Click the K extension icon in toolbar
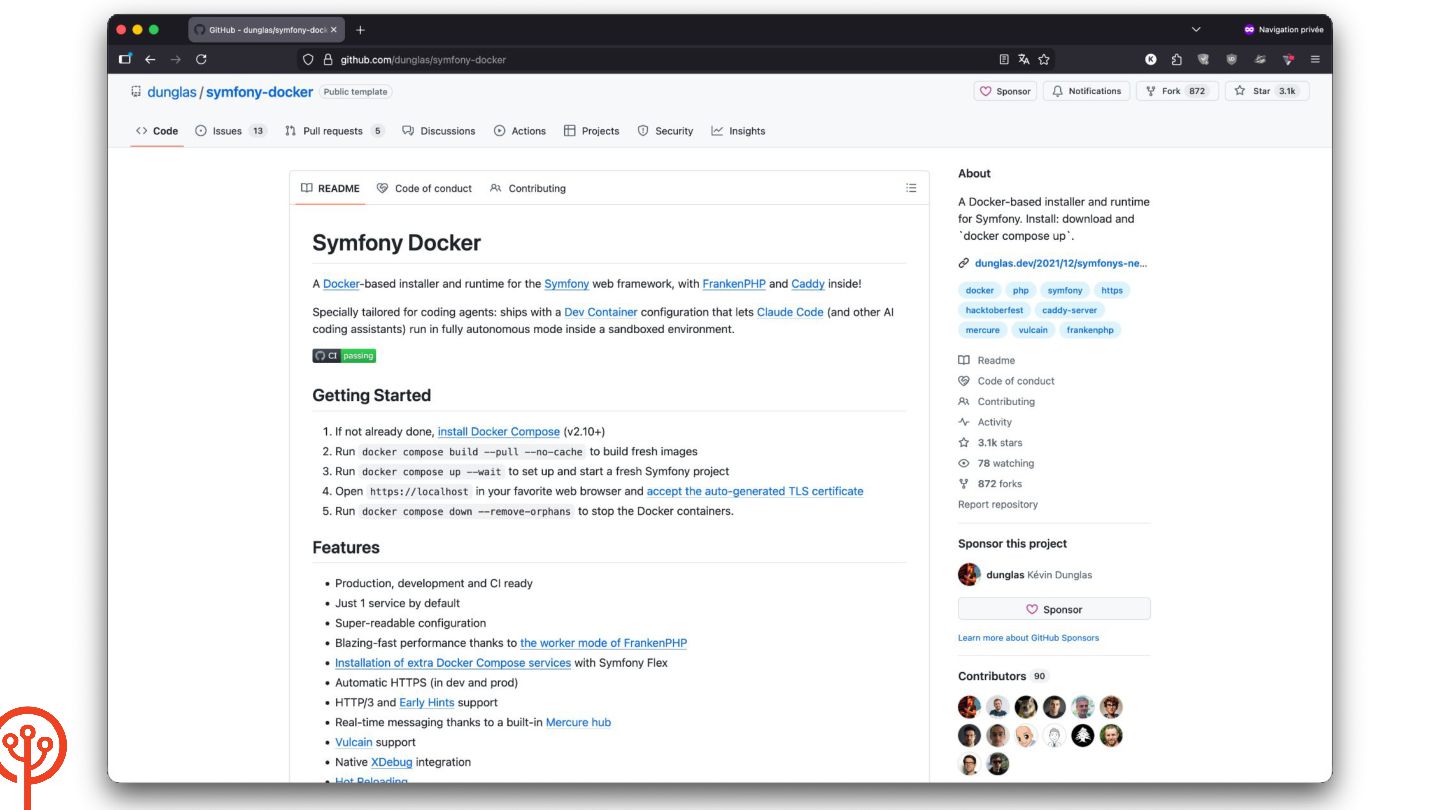 pyautogui.click(x=1151, y=59)
